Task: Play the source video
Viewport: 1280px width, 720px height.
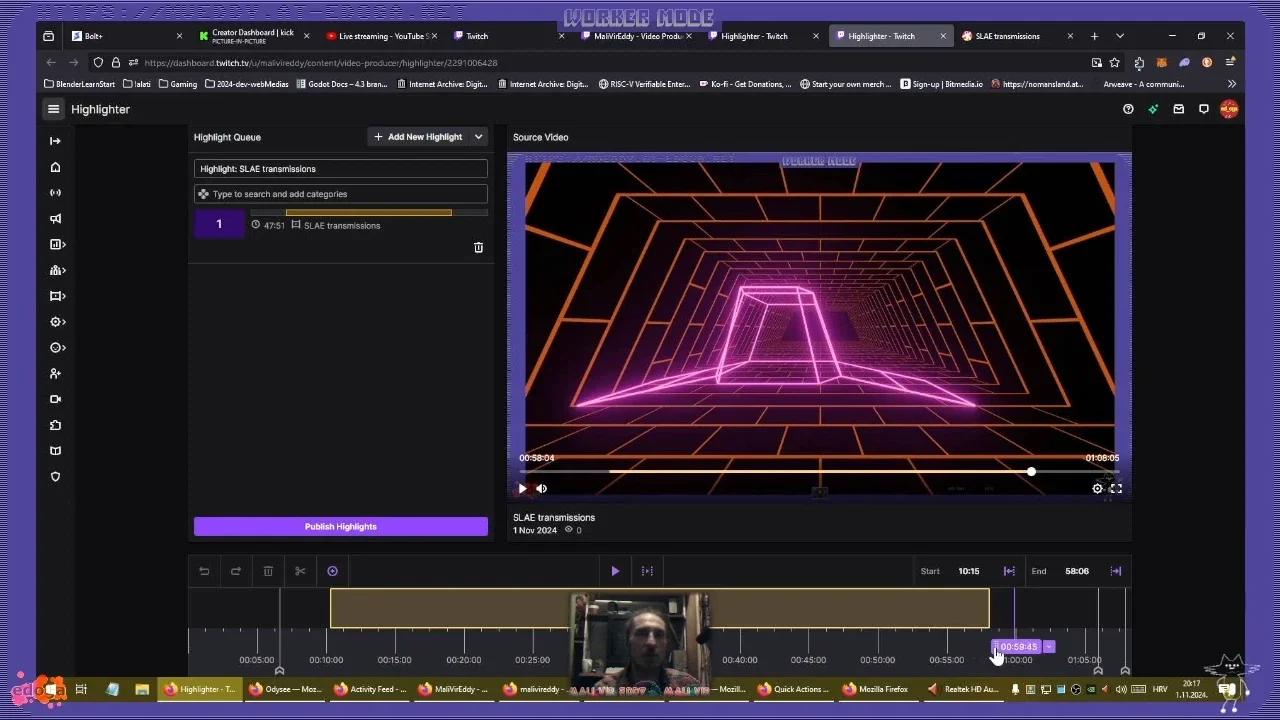Action: click(522, 489)
